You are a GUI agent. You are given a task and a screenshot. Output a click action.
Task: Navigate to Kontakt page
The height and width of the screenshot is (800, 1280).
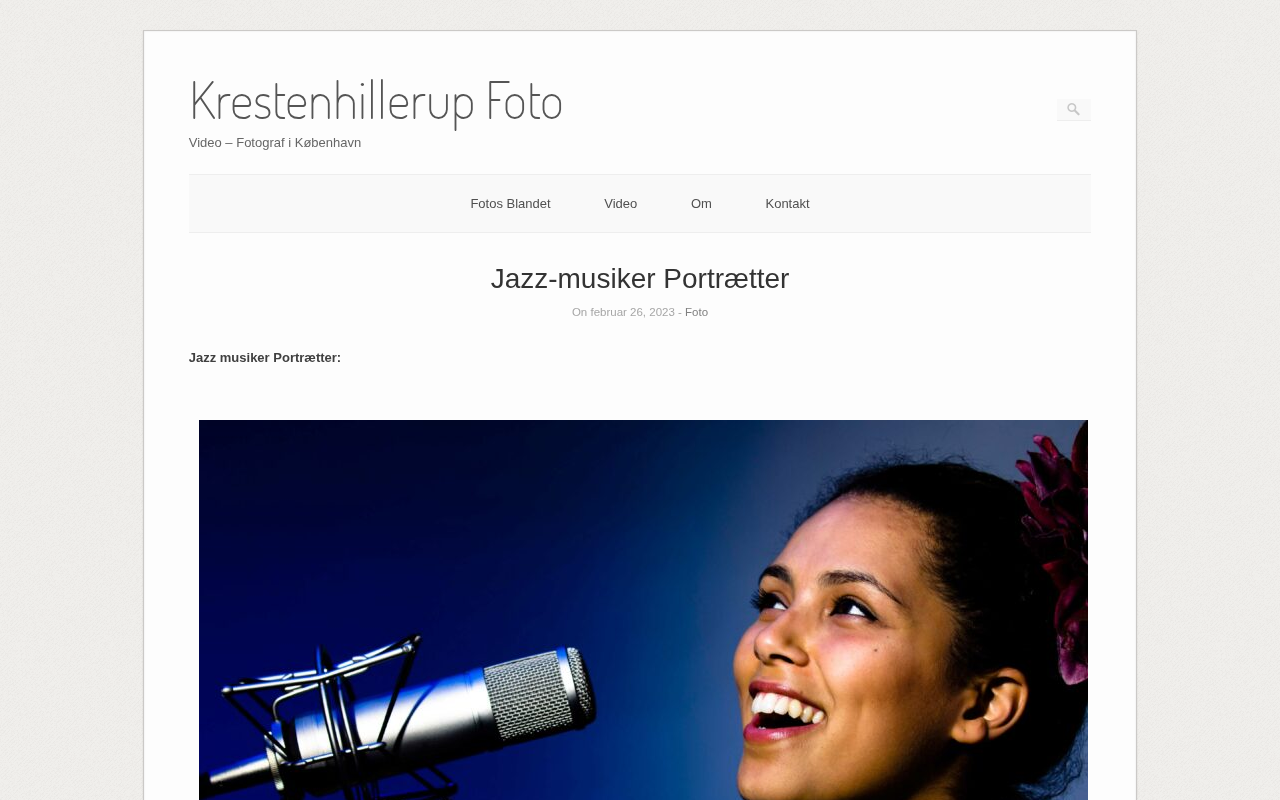coord(787,204)
